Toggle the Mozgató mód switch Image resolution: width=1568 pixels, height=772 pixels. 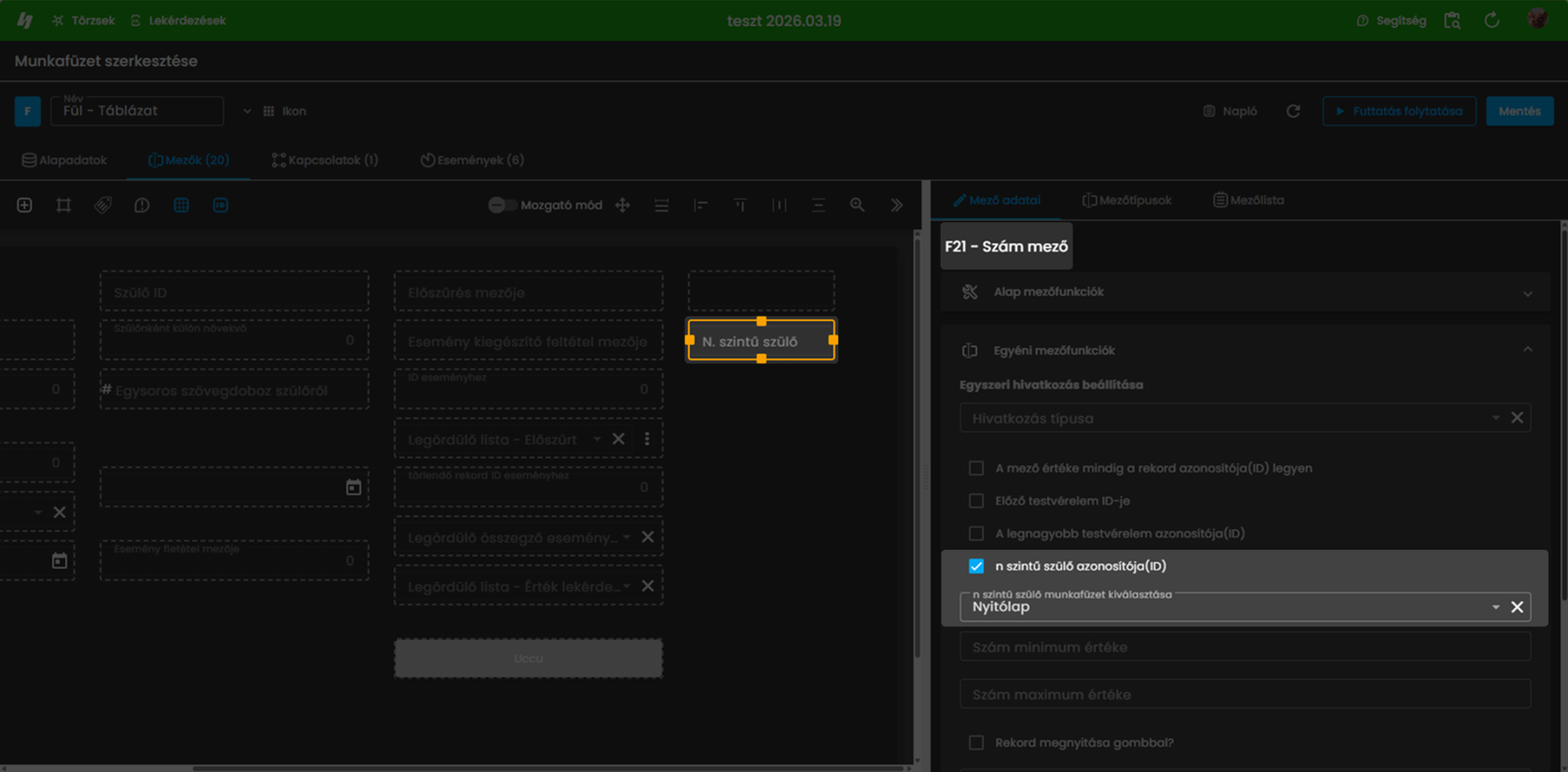pyautogui.click(x=502, y=205)
